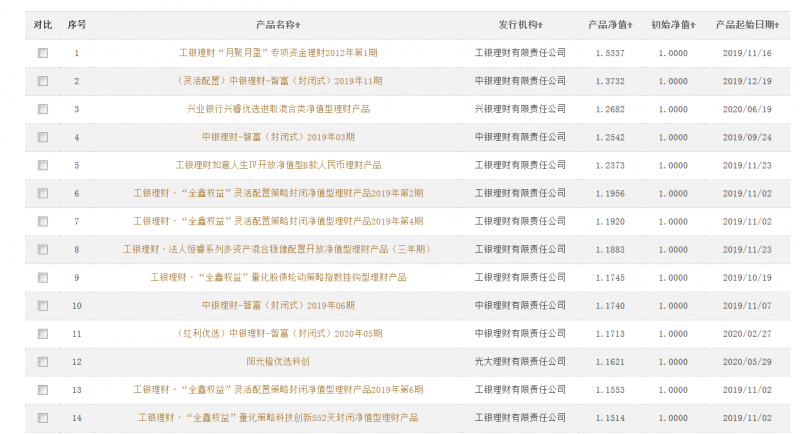Select net value 1.1883 cell
The height and width of the screenshot is (435, 800).
(x=610, y=249)
